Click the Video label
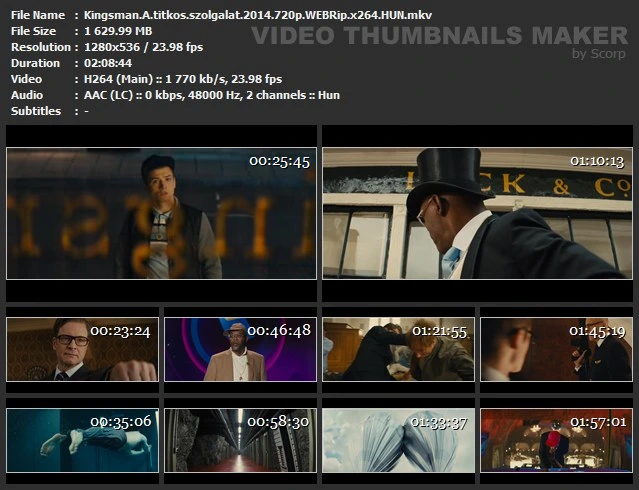 coord(26,79)
